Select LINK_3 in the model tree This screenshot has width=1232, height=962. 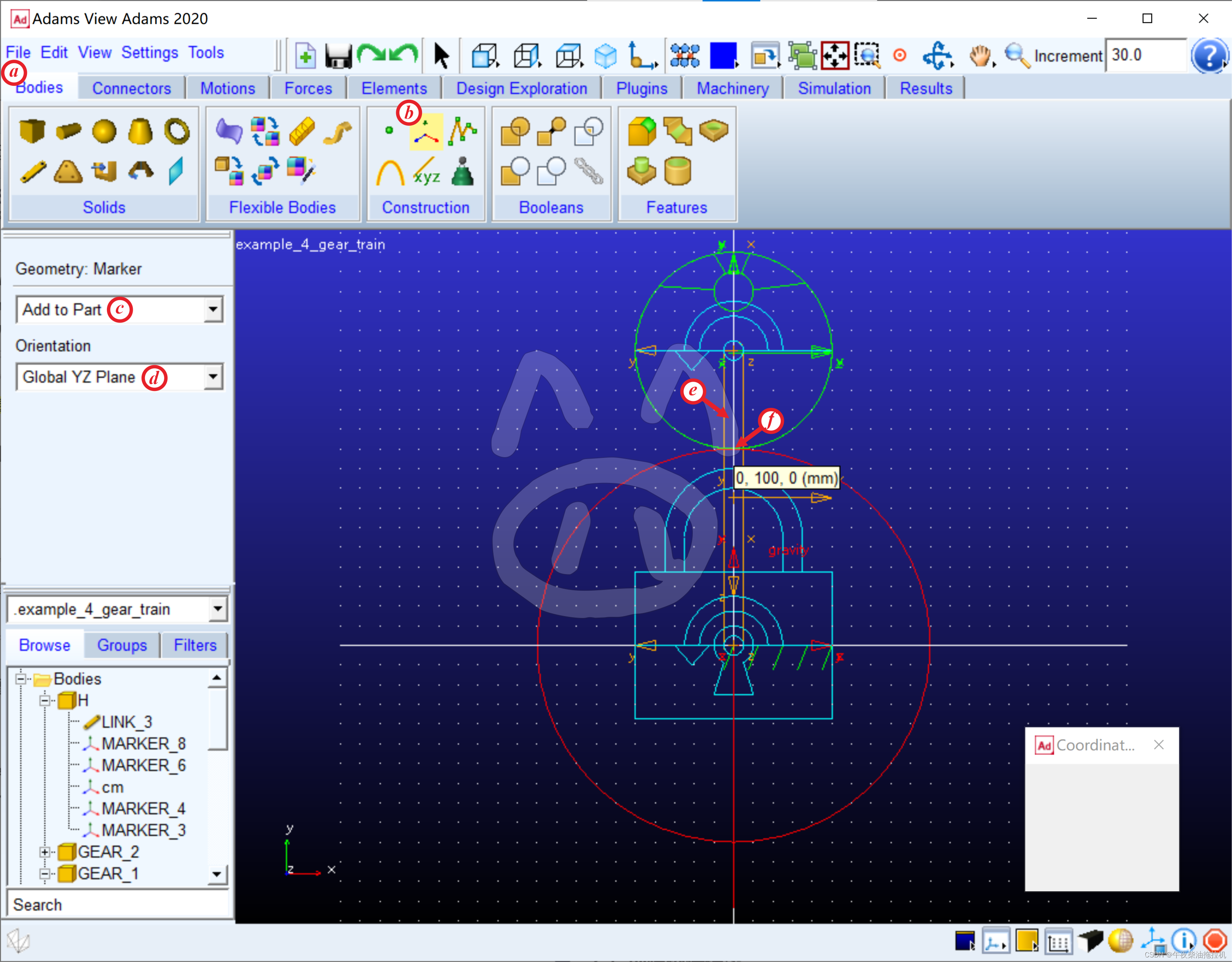point(127,721)
